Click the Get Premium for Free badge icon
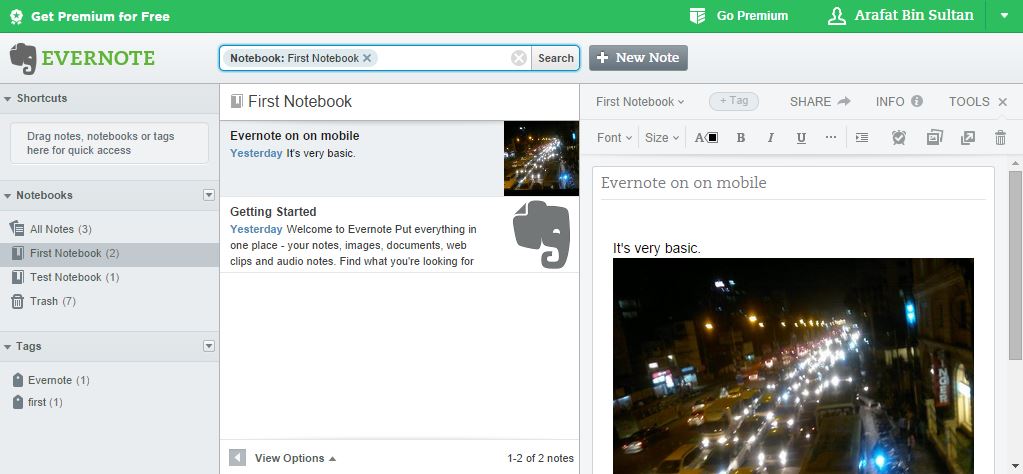This screenshot has width=1023, height=474. (16, 16)
